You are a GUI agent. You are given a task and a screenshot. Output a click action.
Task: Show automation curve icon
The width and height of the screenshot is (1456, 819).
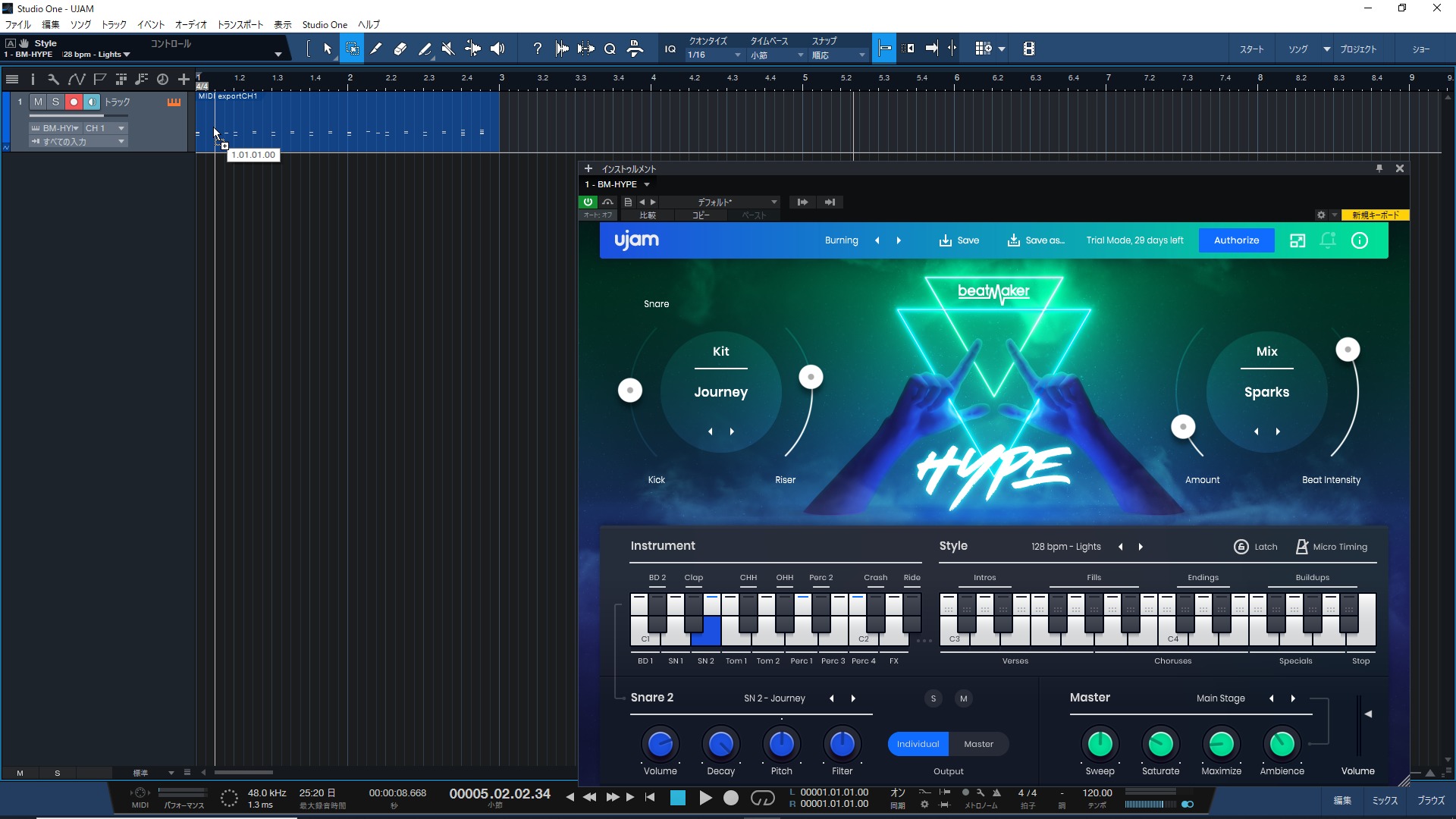coord(77,79)
